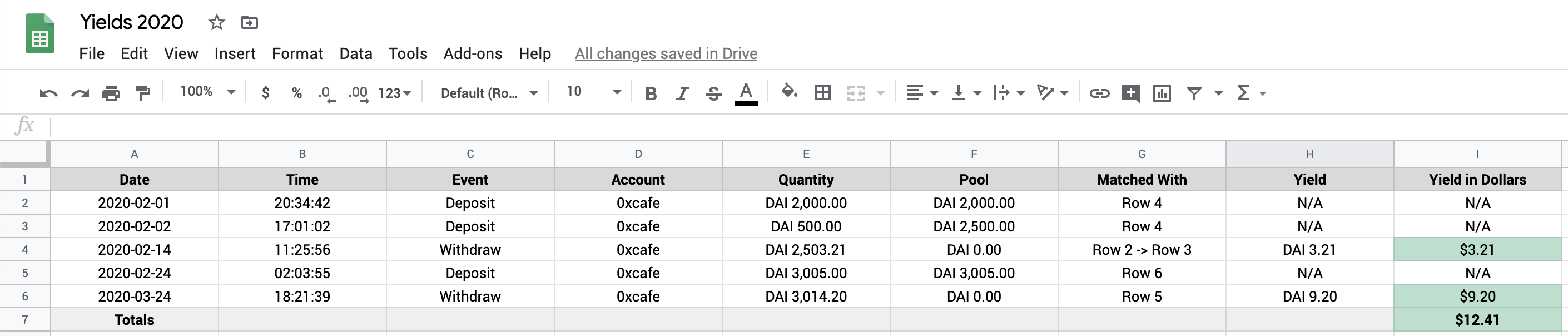Open the fill color picker

pyautogui.click(x=790, y=92)
